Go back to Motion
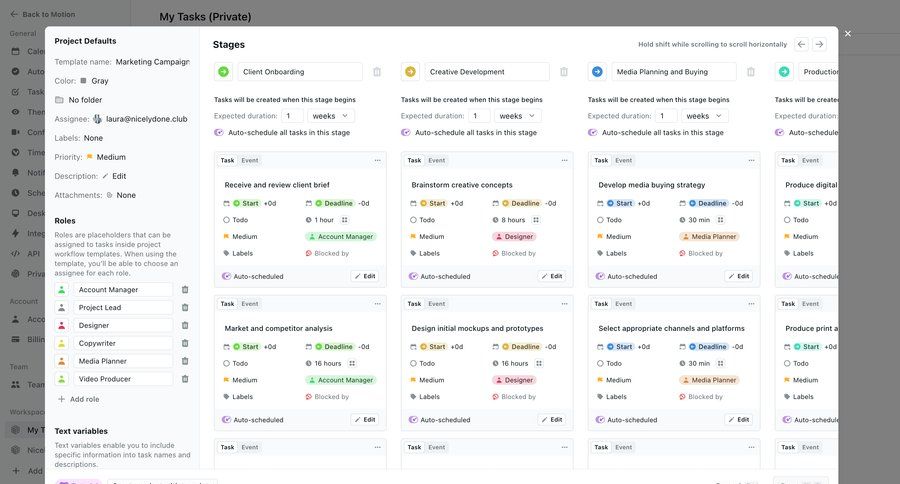The width and height of the screenshot is (900, 484). [x=42, y=14]
